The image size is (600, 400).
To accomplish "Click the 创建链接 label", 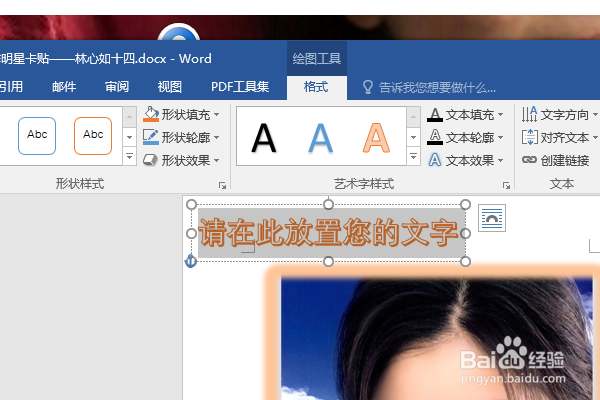I will [x=565, y=160].
